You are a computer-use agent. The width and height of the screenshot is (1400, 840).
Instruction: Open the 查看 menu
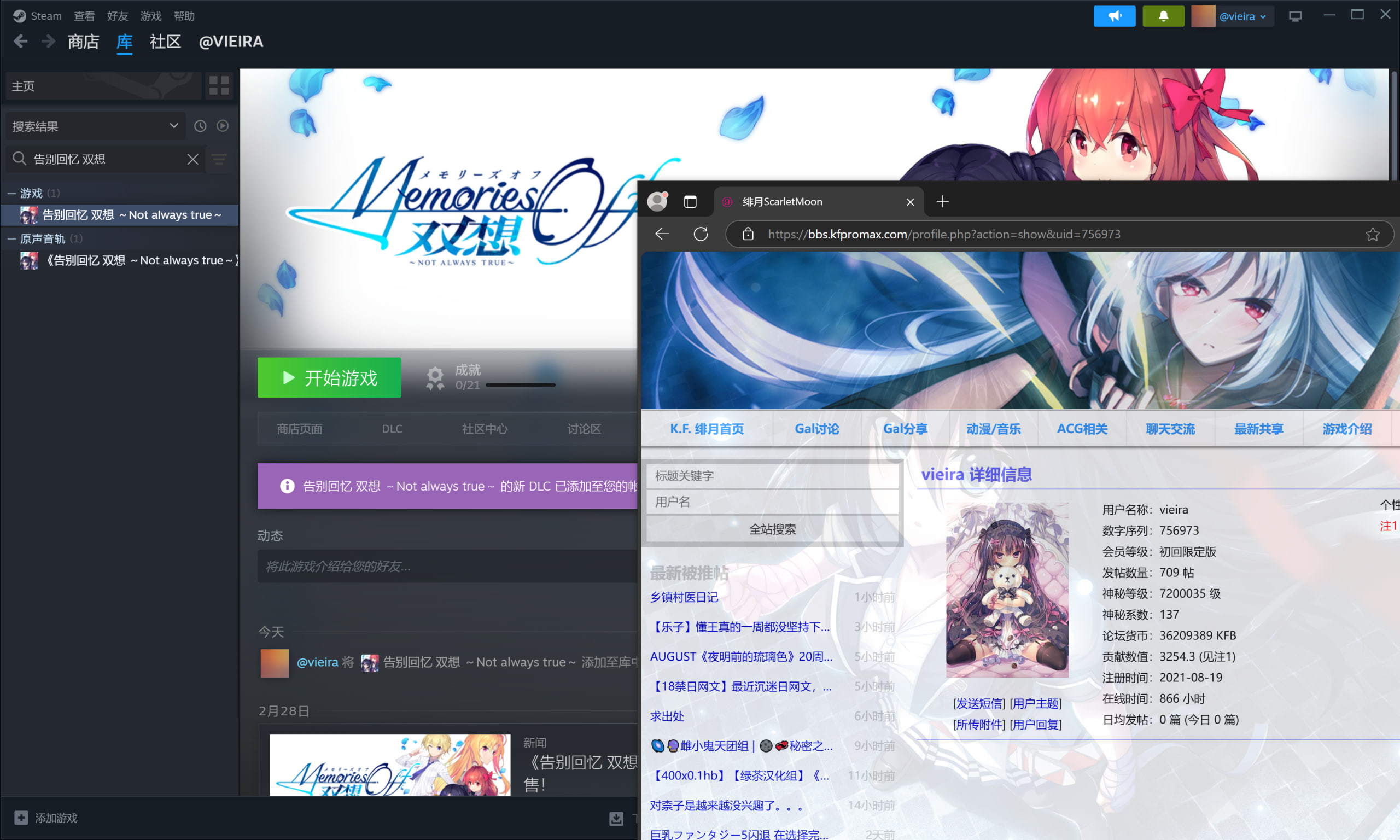click(x=84, y=16)
